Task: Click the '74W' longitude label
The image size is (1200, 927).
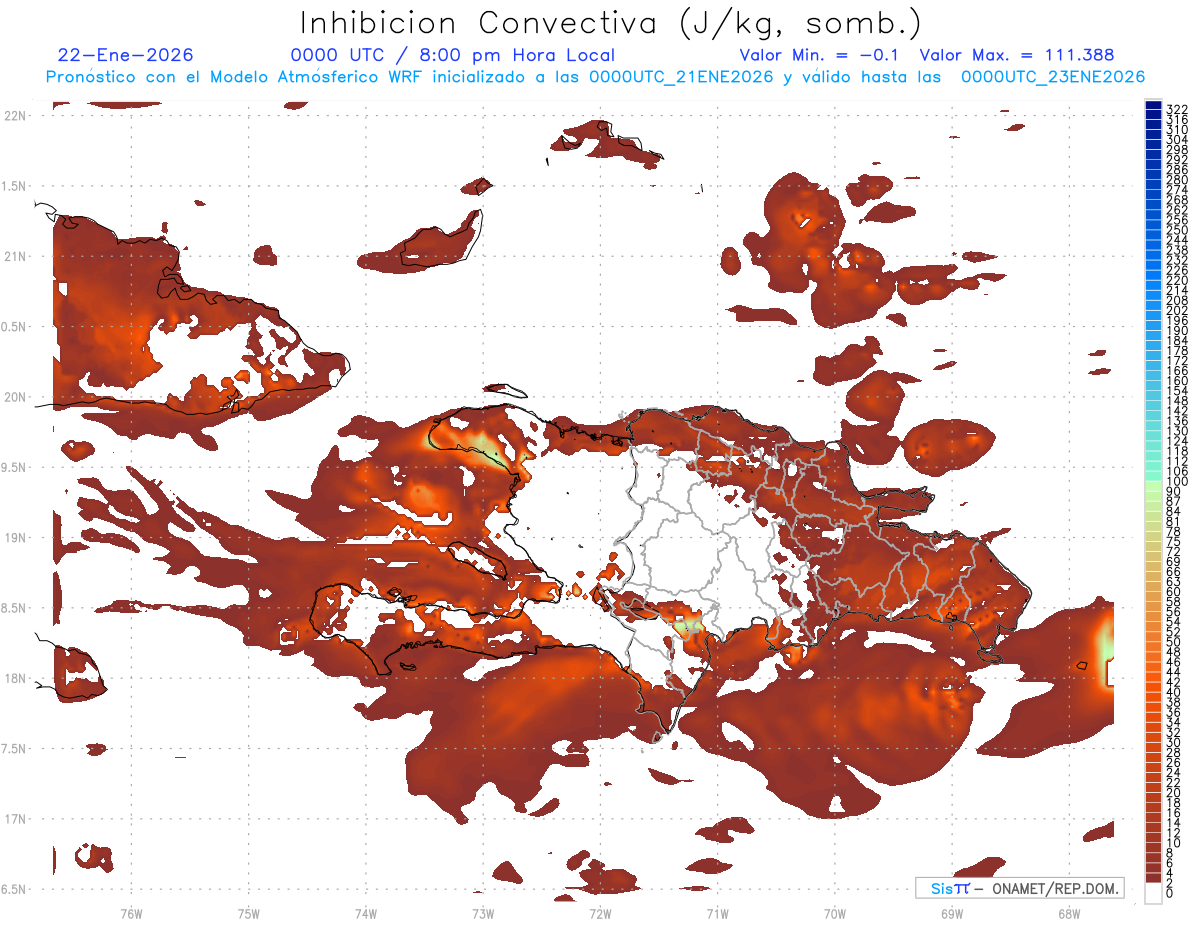Action: (x=365, y=914)
